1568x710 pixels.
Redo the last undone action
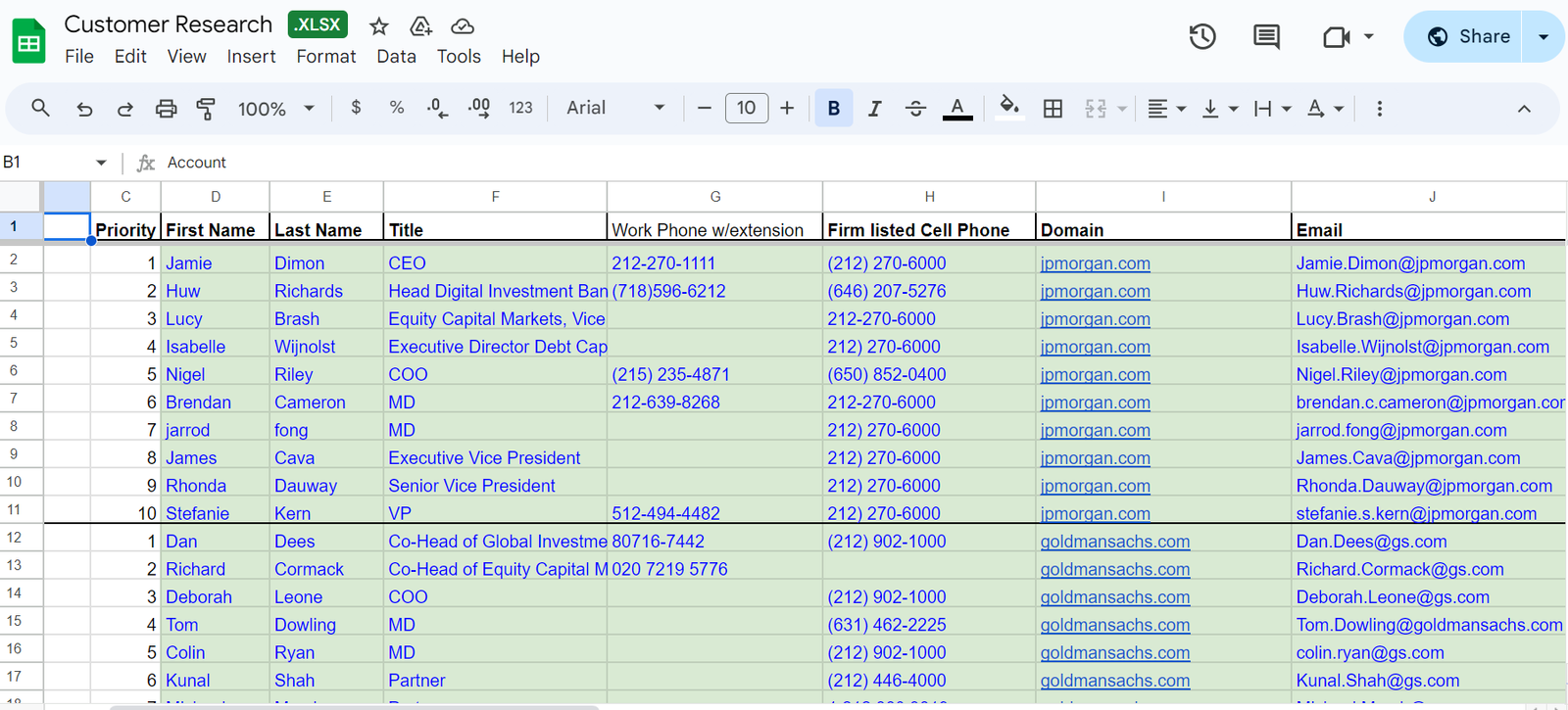pyautogui.click(x=124, y=108)
